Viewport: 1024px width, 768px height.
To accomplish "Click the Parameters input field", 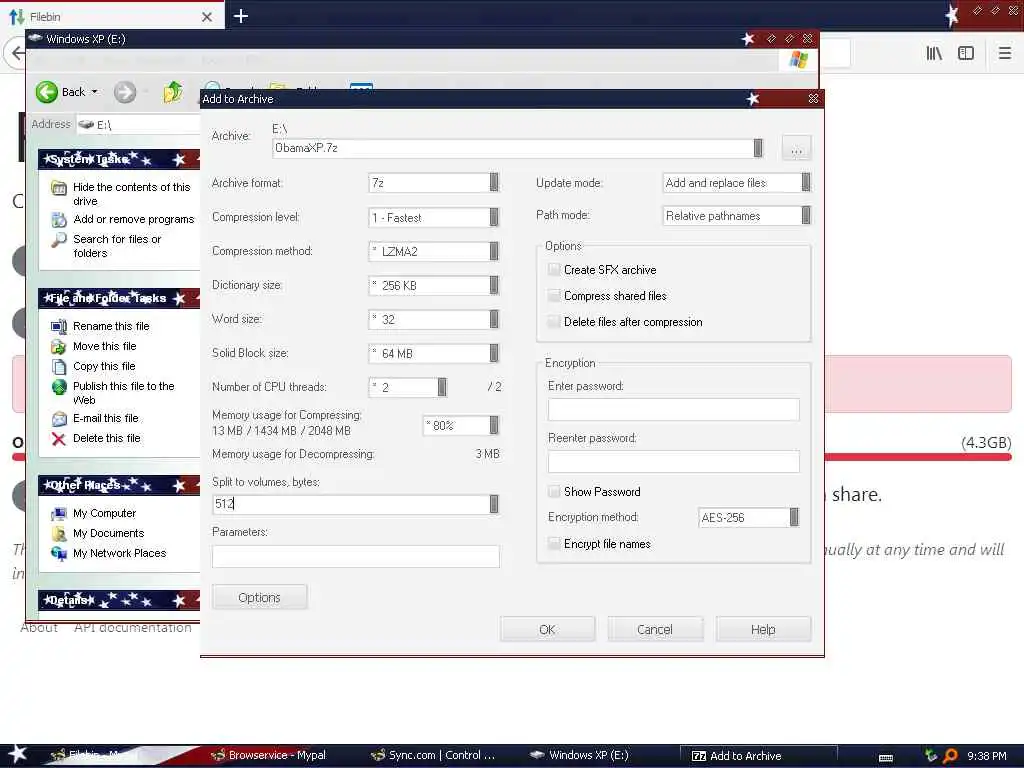I will pos(356,556).
